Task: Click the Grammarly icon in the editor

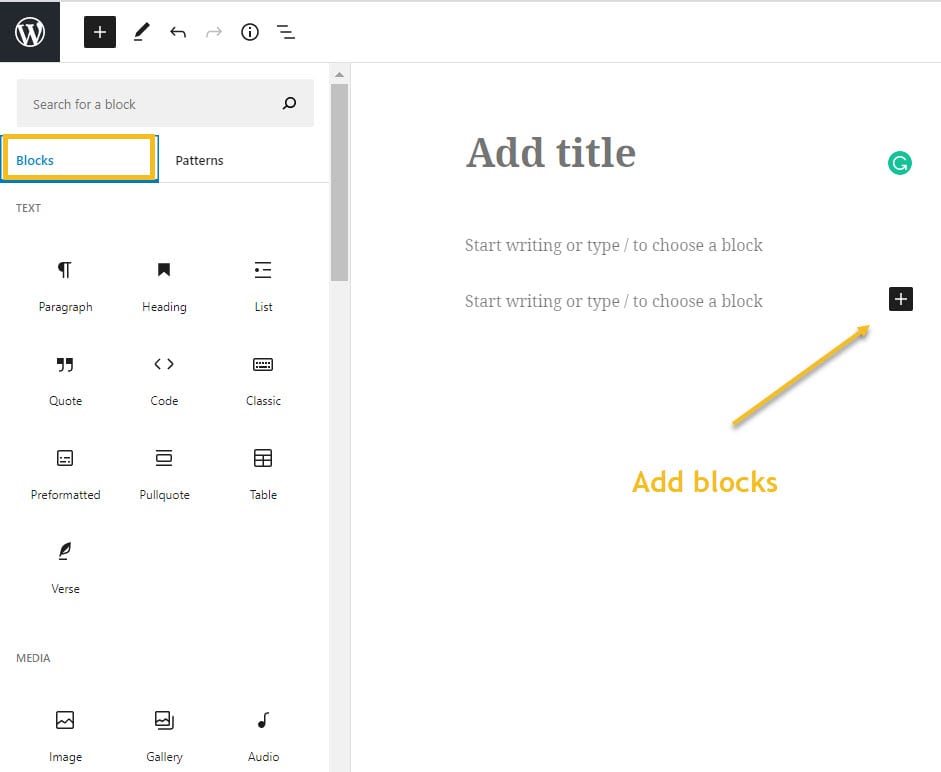Action: [899, 162]
